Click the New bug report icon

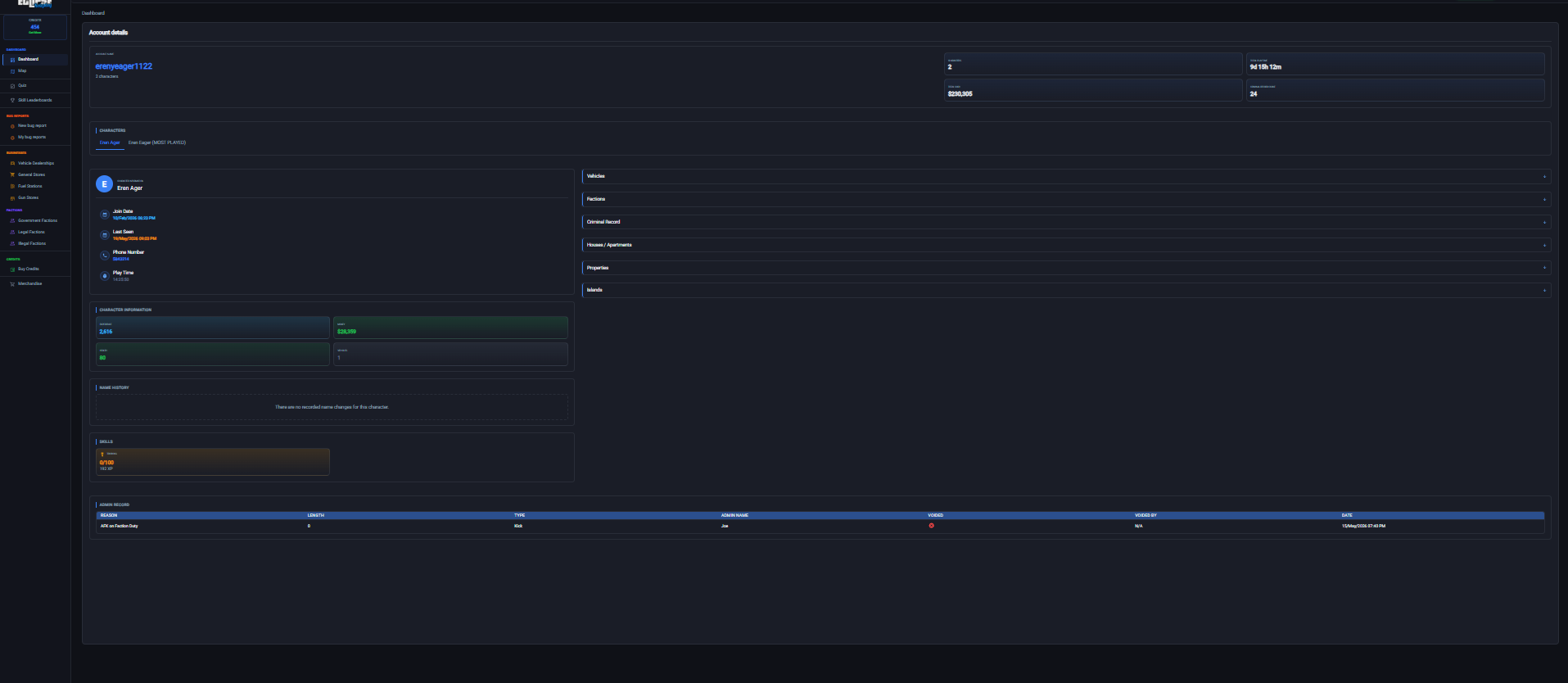12,126
